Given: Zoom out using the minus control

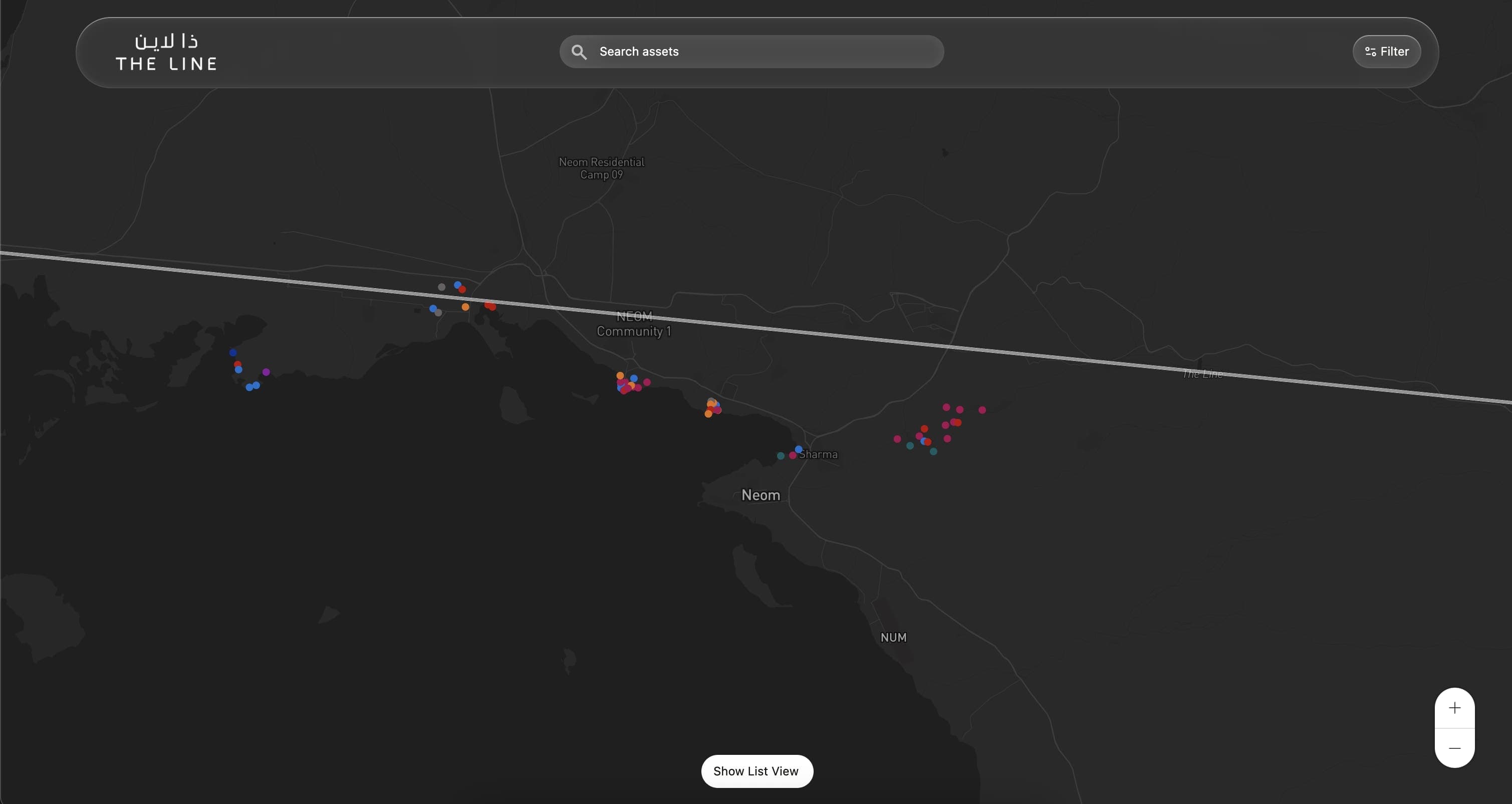Looking at the screenshot, I should (1454, 748).
